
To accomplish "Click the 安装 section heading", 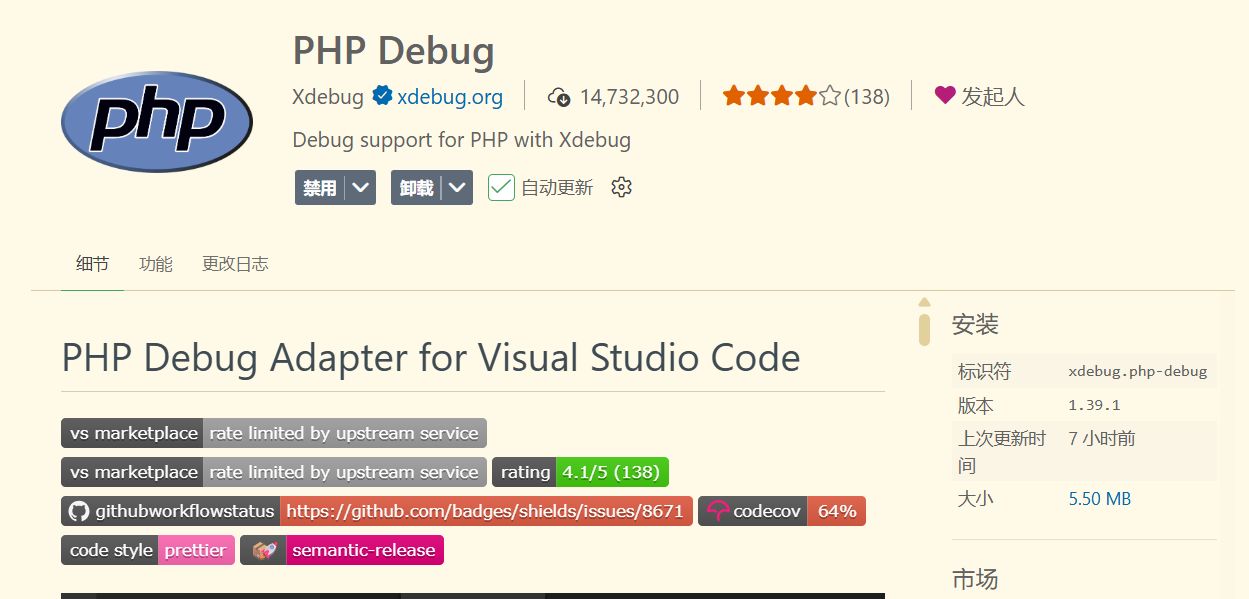I will (975, 325).
